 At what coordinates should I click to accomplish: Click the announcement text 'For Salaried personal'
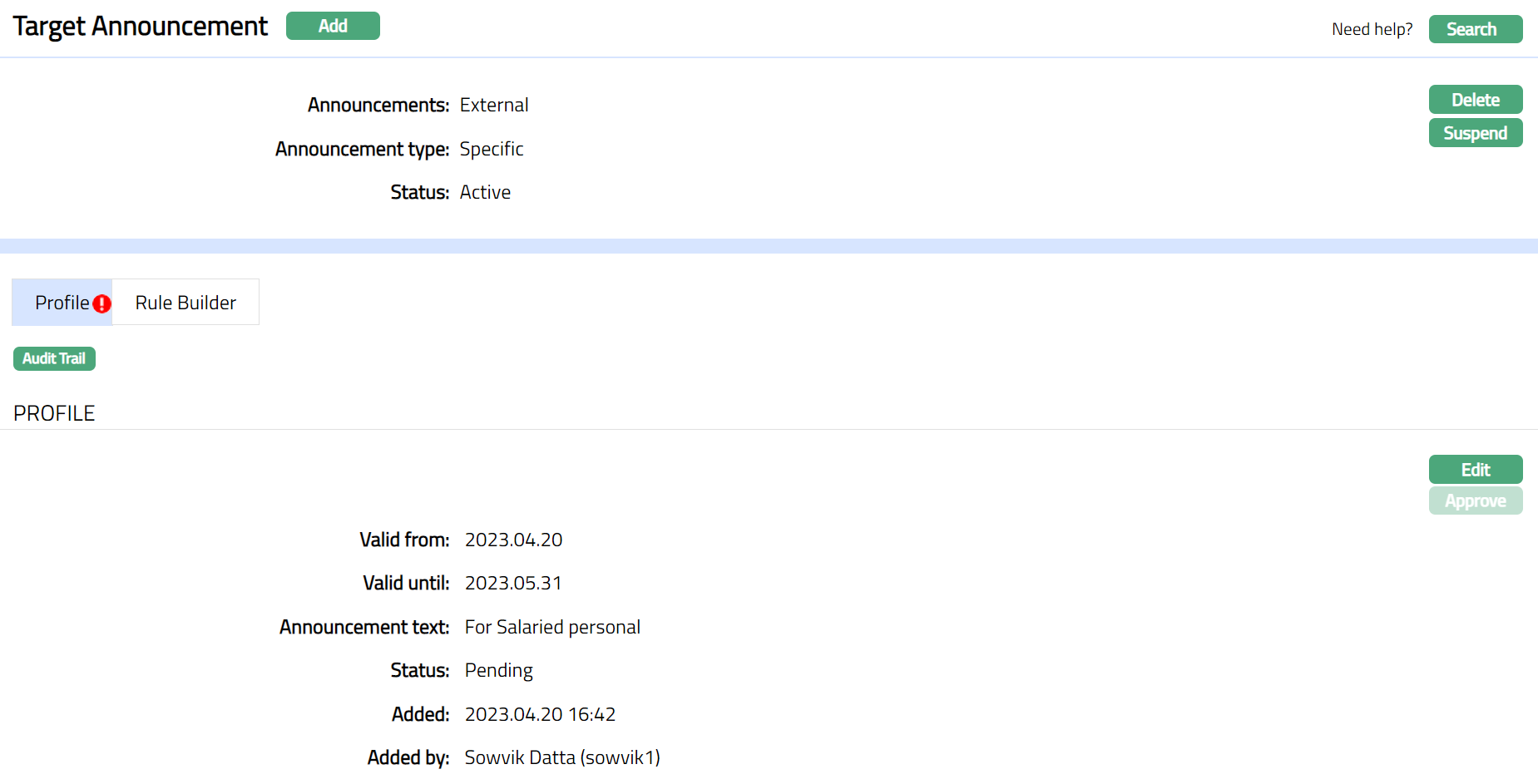pos(552,627)
